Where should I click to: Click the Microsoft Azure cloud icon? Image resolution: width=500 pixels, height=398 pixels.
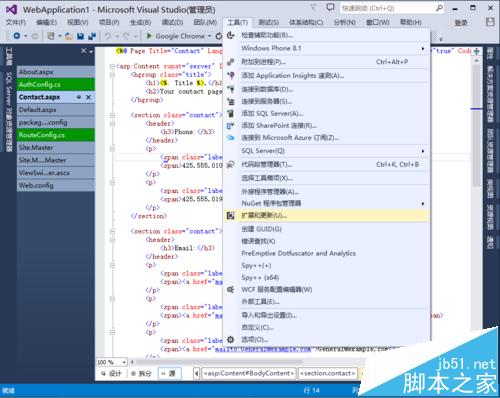(230, 137)
